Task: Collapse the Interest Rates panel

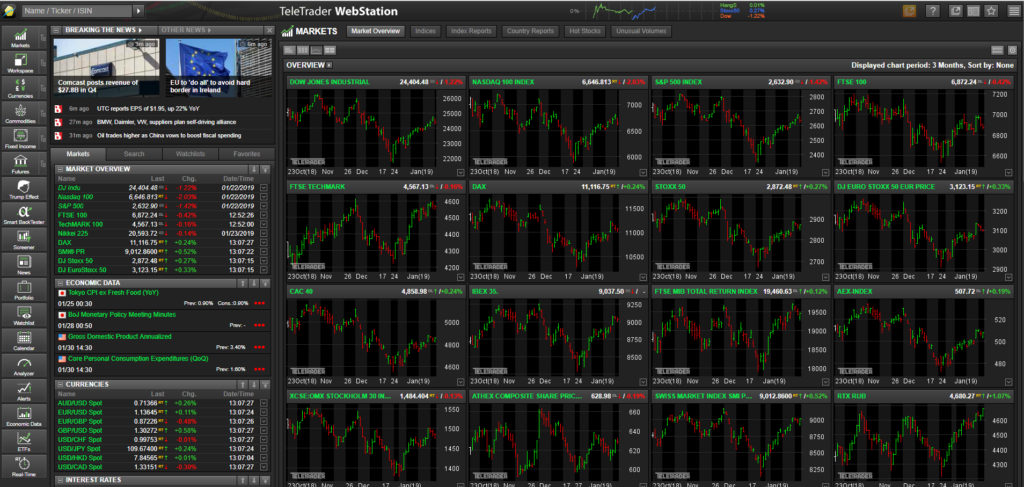Action: (x=59, y=480)
